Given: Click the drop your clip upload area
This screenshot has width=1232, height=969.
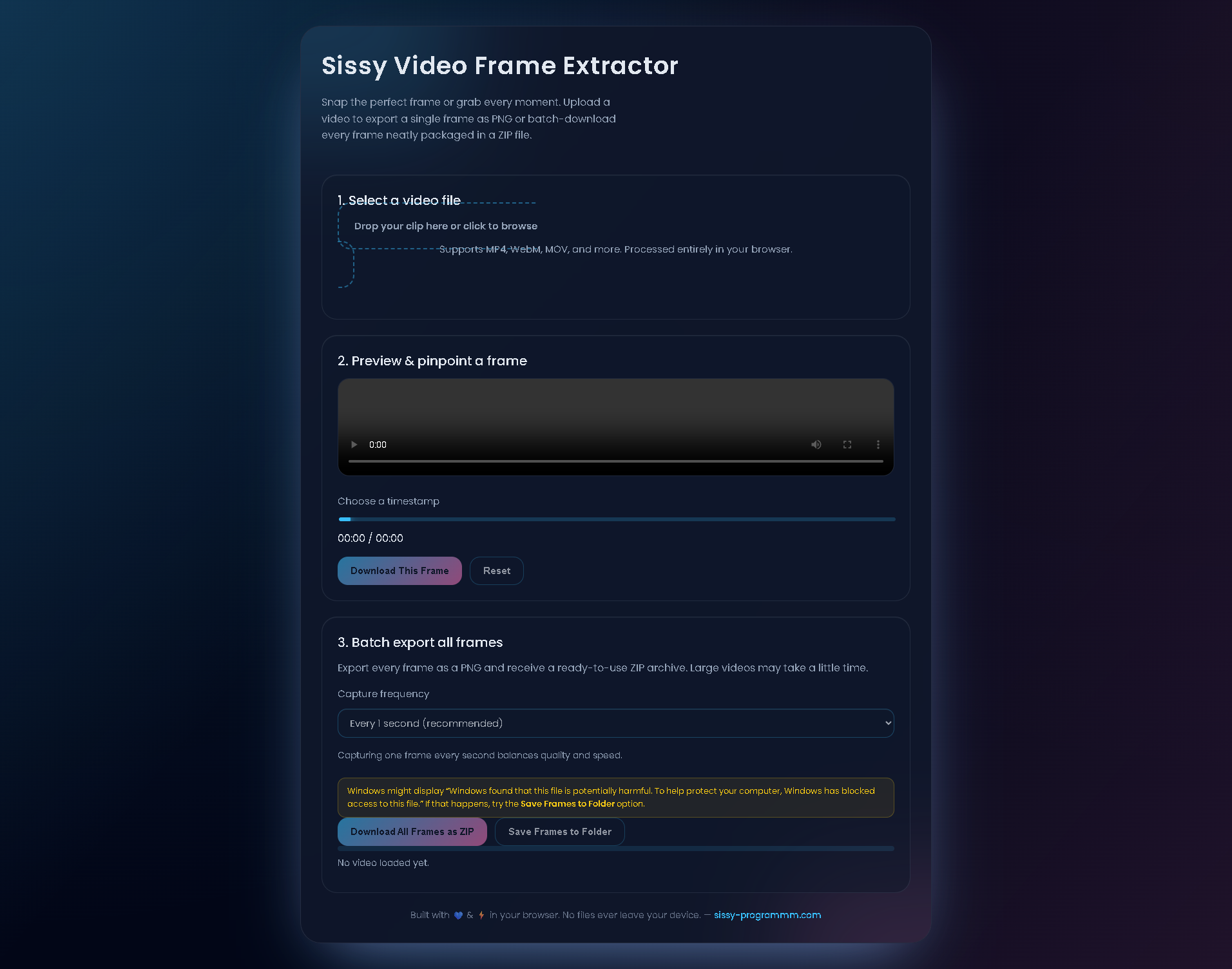Looking at the screenshot, I should point(445,226).
